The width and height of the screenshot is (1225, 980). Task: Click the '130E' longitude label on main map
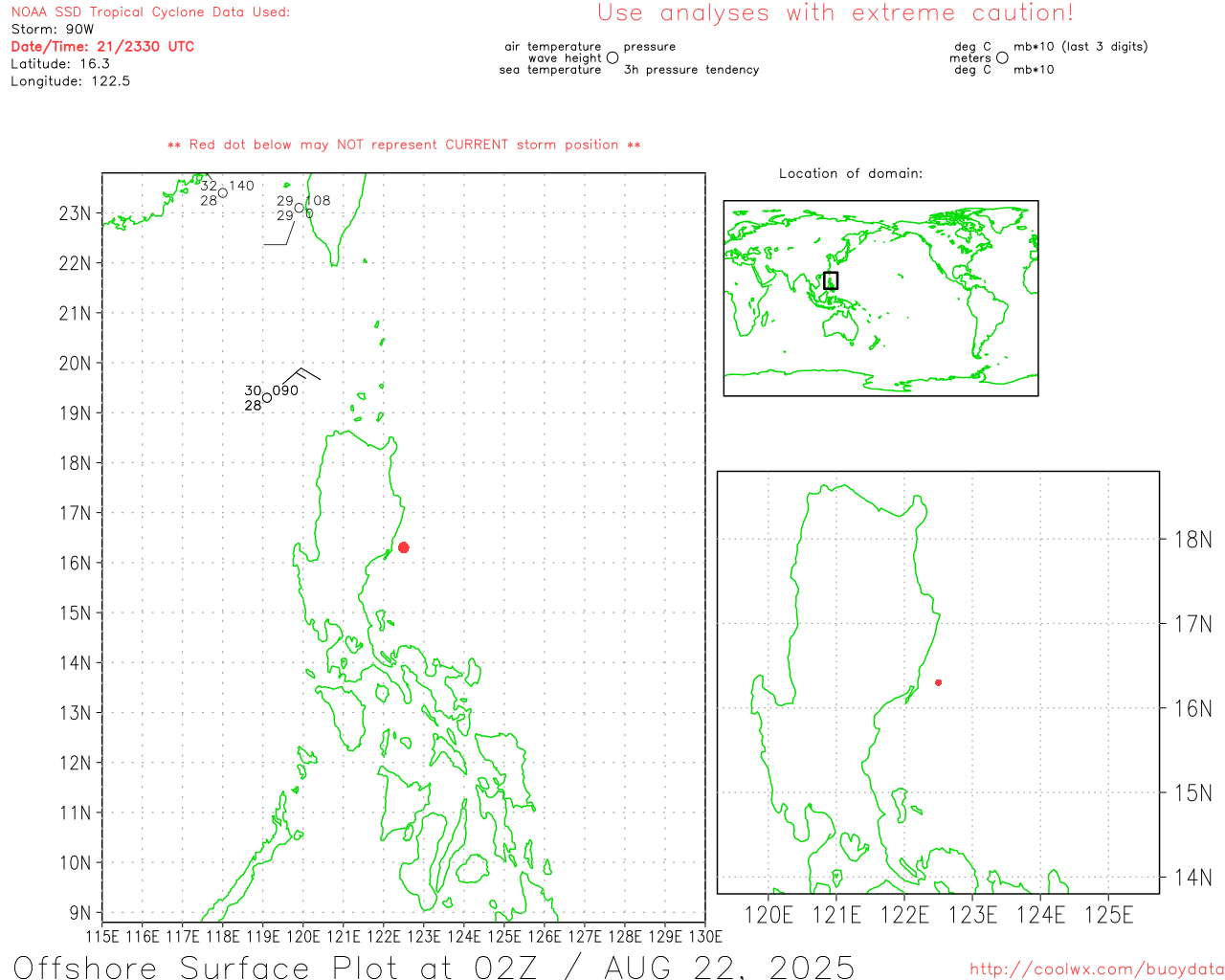pyautogui.click(x=704, y=937)
